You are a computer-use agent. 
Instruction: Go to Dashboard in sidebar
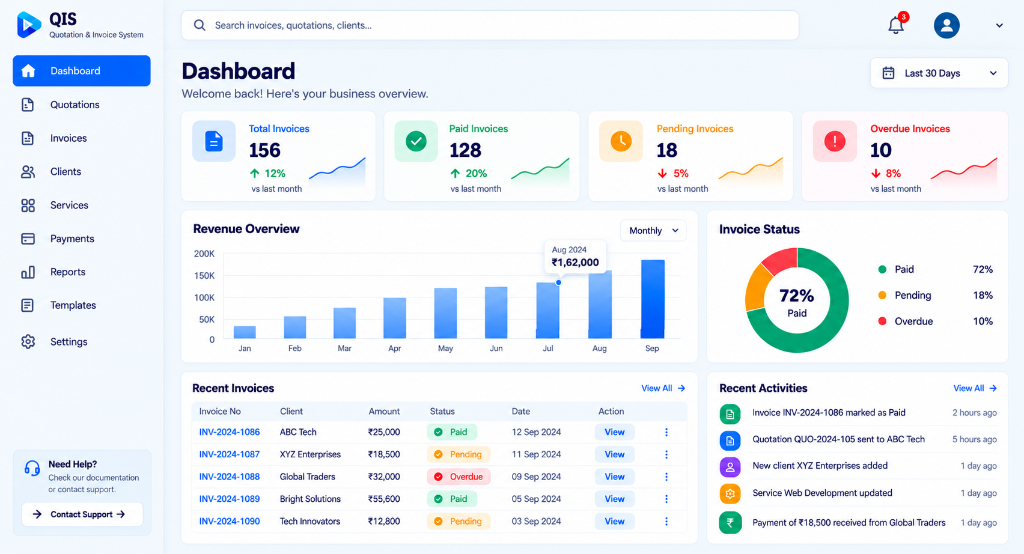coord(82,71)
